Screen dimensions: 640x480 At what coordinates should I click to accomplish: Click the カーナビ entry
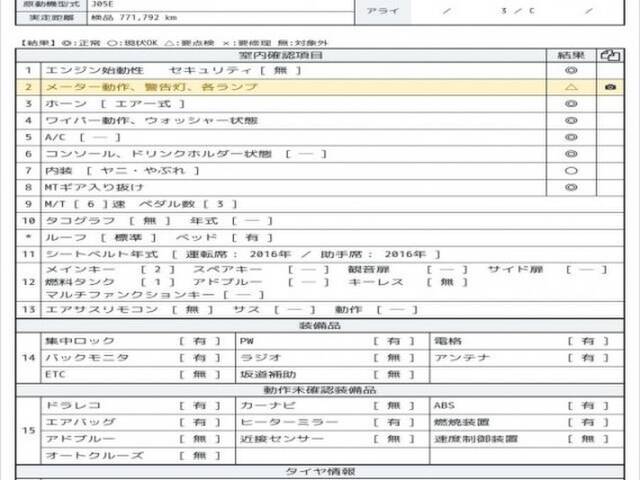coord(333,406)
